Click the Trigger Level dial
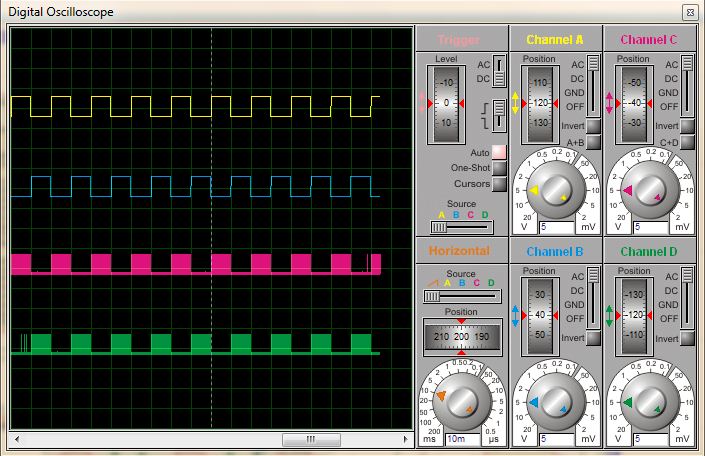The width and height of the screenshot is (705, 456). pyautogui.click(x=446, y=104)
